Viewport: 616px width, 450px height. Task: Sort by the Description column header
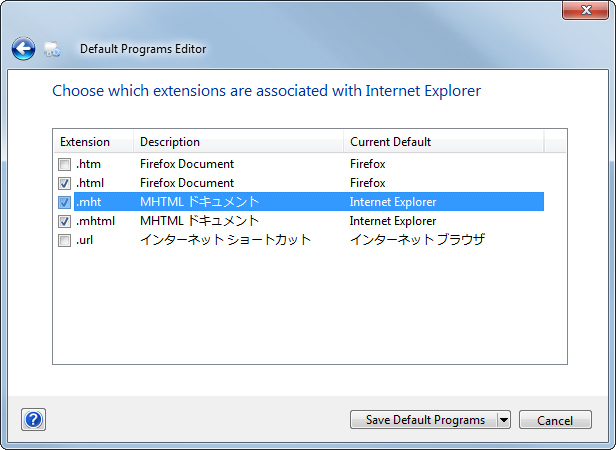(239, 142)
